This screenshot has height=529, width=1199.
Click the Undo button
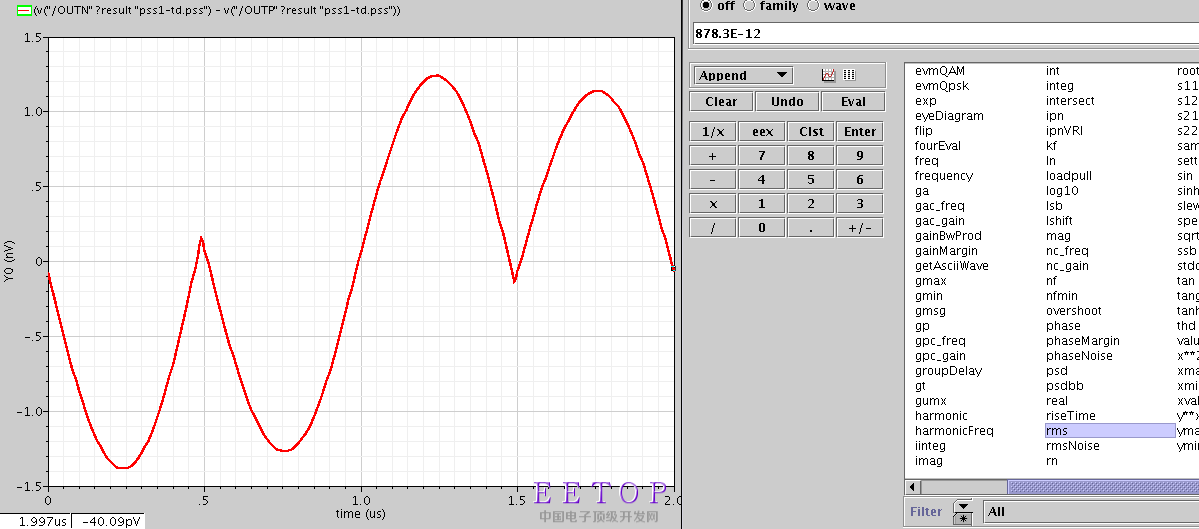[787, 102]
